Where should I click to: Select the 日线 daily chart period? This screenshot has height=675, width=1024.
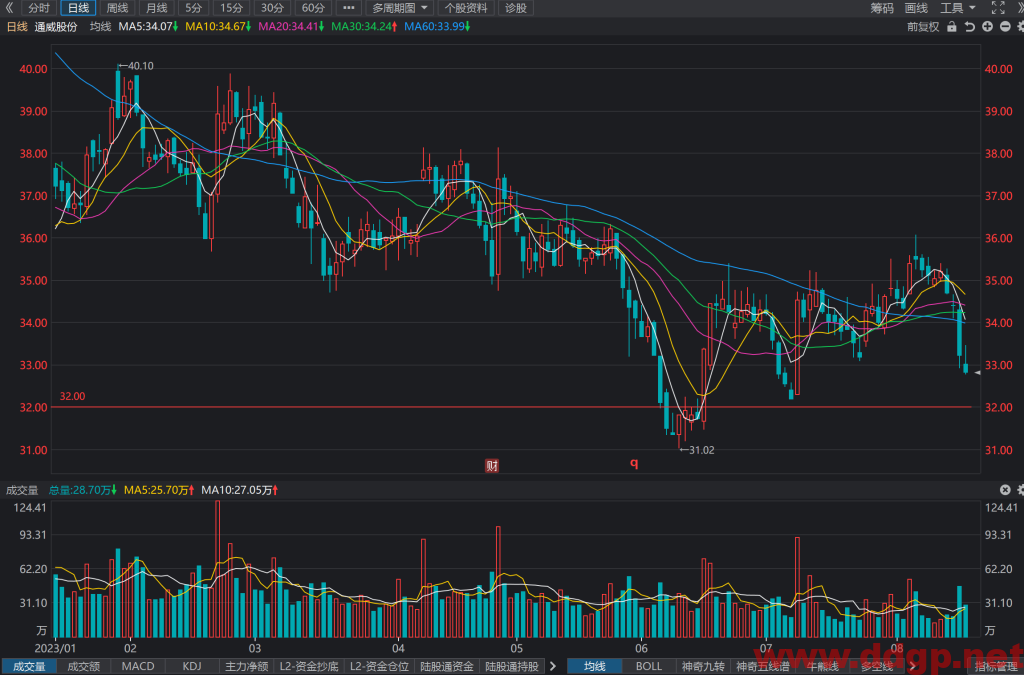tap(78, 8)
